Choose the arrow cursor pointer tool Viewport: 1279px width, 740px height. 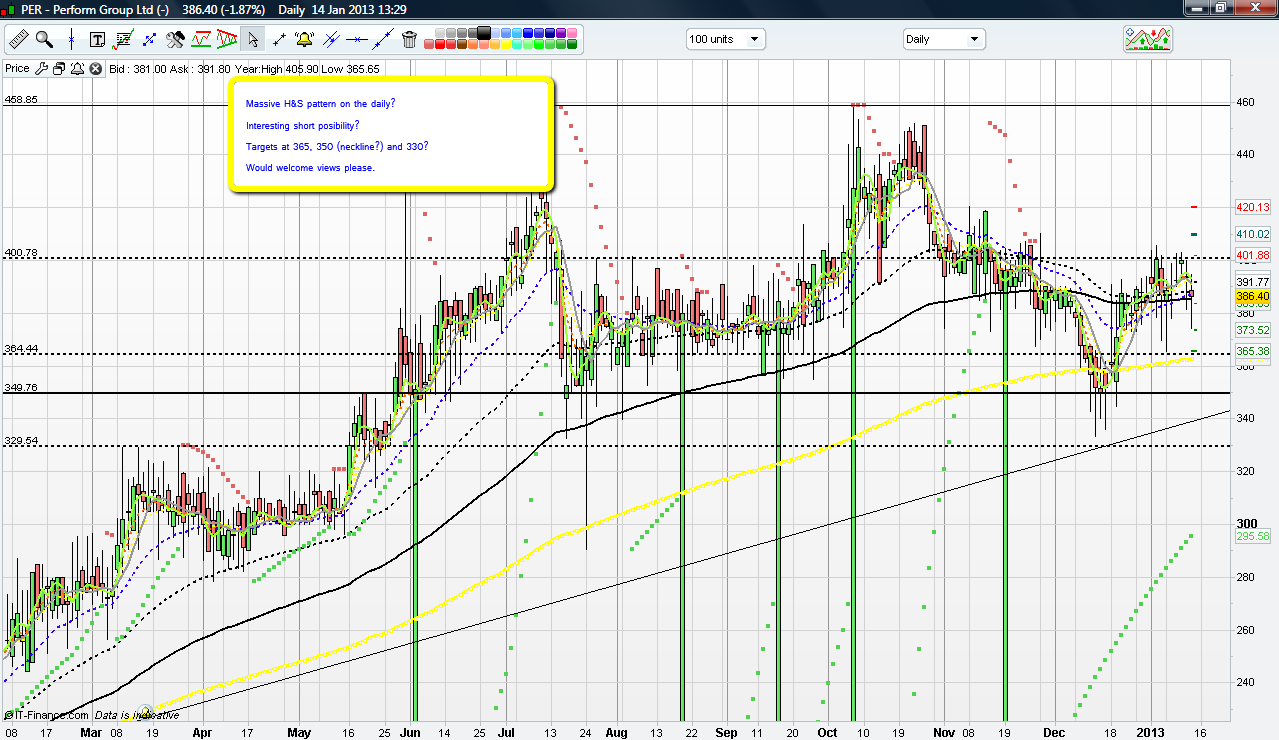[253, 40]
